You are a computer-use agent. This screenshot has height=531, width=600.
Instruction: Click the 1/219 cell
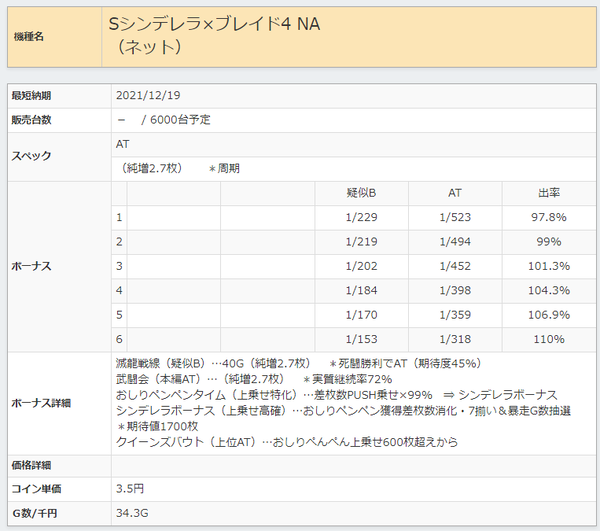click(361, 242)
